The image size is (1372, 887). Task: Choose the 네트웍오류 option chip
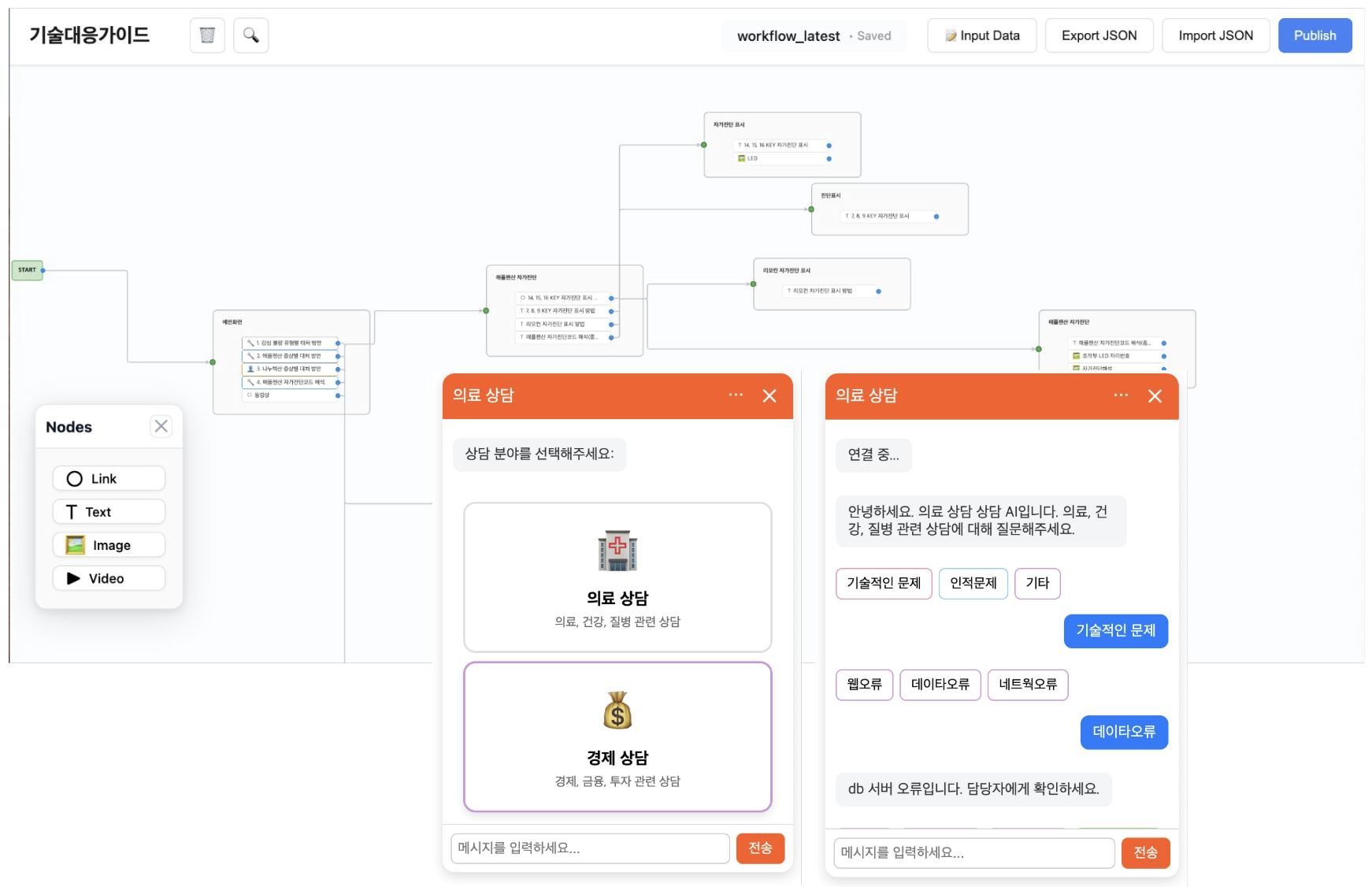click(x=1027, y=685)
